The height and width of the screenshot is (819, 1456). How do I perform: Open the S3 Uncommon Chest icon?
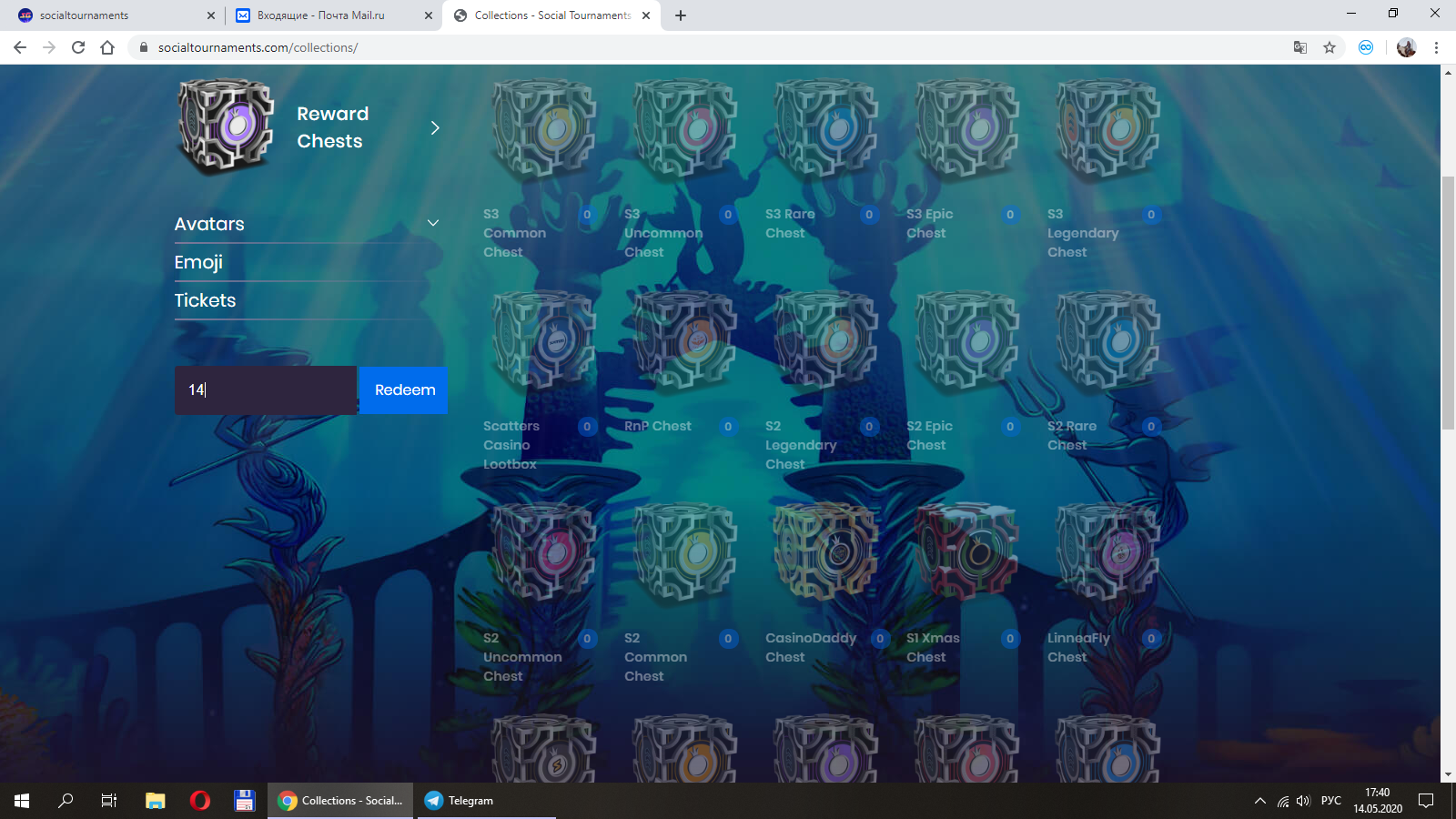point(684,128)
